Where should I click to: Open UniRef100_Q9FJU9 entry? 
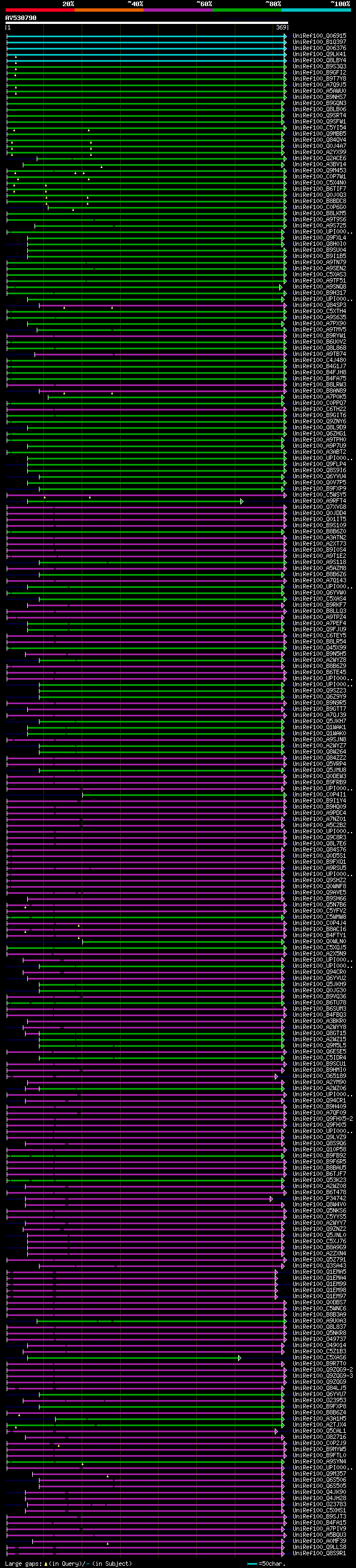tap(319, 630)
